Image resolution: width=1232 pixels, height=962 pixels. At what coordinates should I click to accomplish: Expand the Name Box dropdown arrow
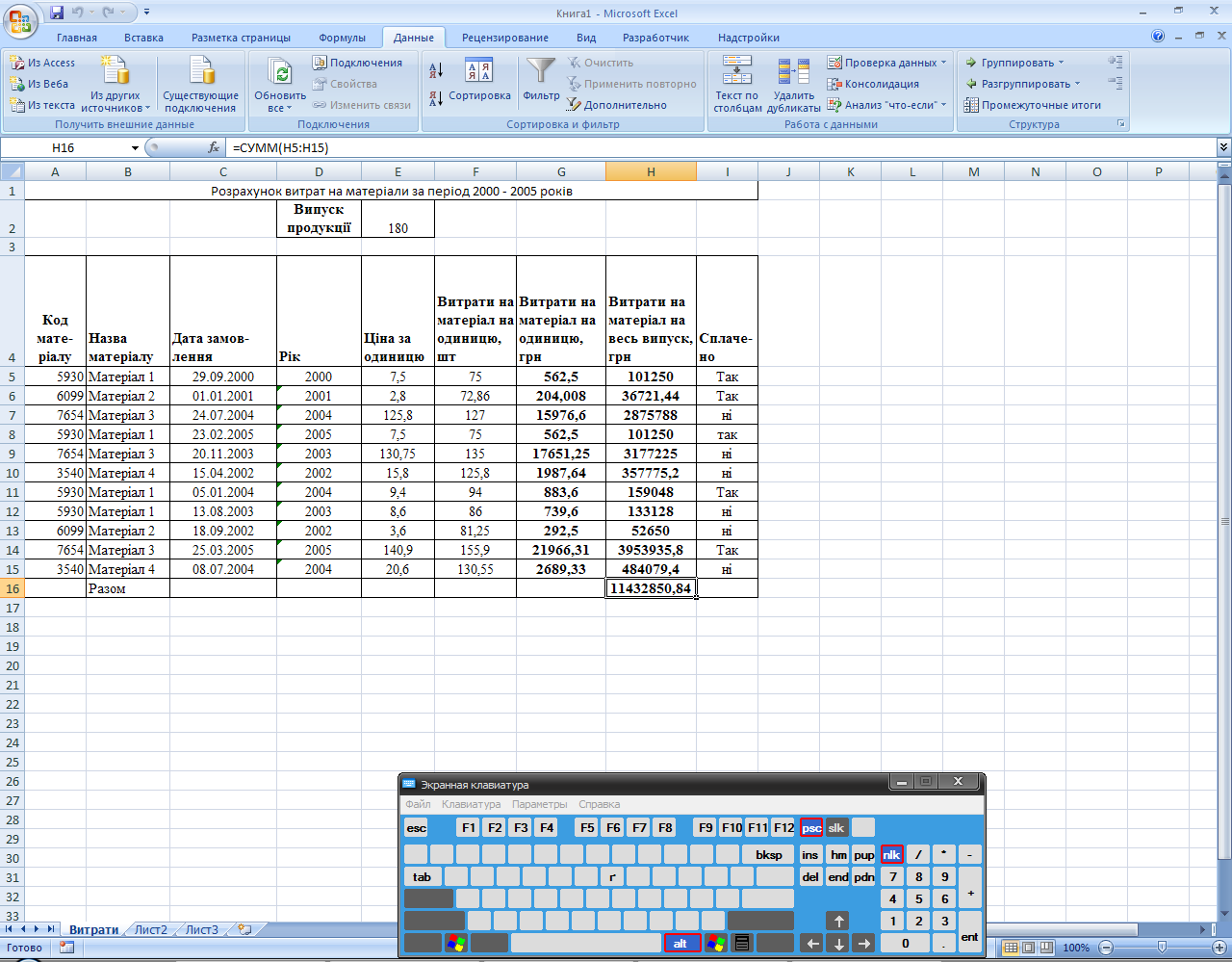pos(135,148)
